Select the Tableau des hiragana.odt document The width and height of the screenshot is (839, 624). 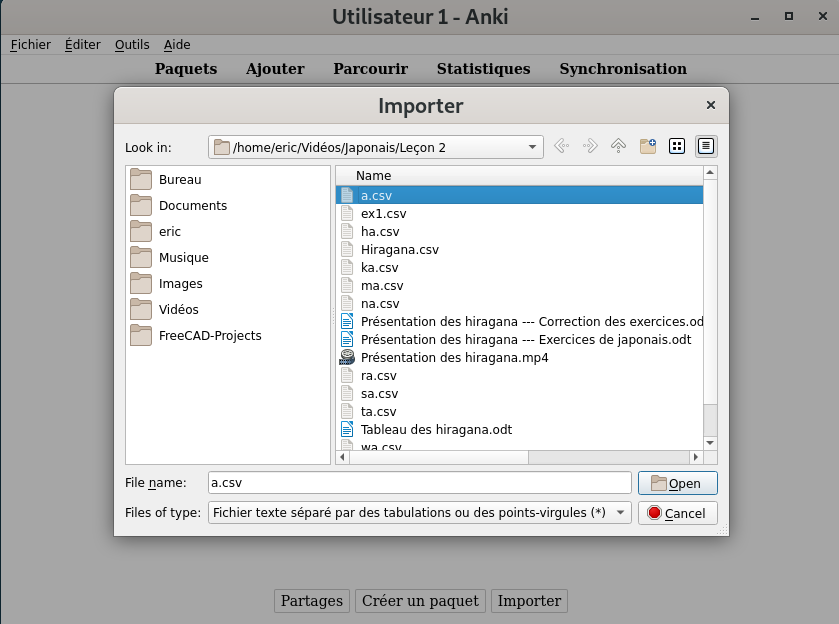point(436,430)
